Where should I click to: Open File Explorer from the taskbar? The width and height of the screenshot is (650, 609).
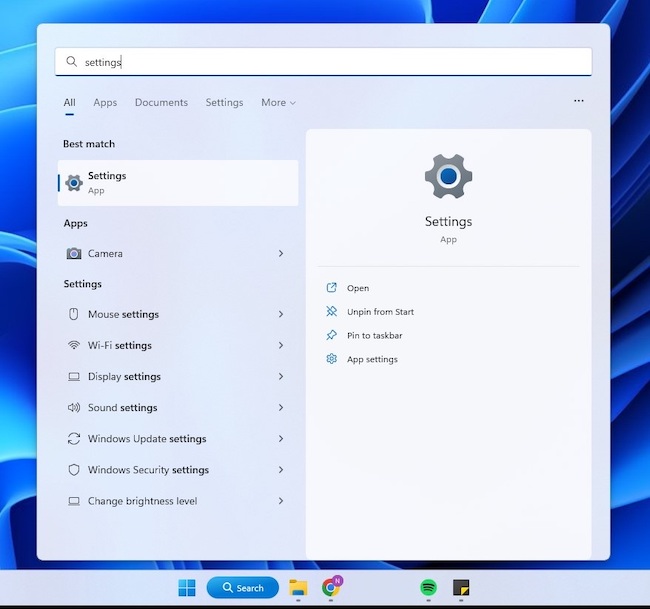click(298, 587)
